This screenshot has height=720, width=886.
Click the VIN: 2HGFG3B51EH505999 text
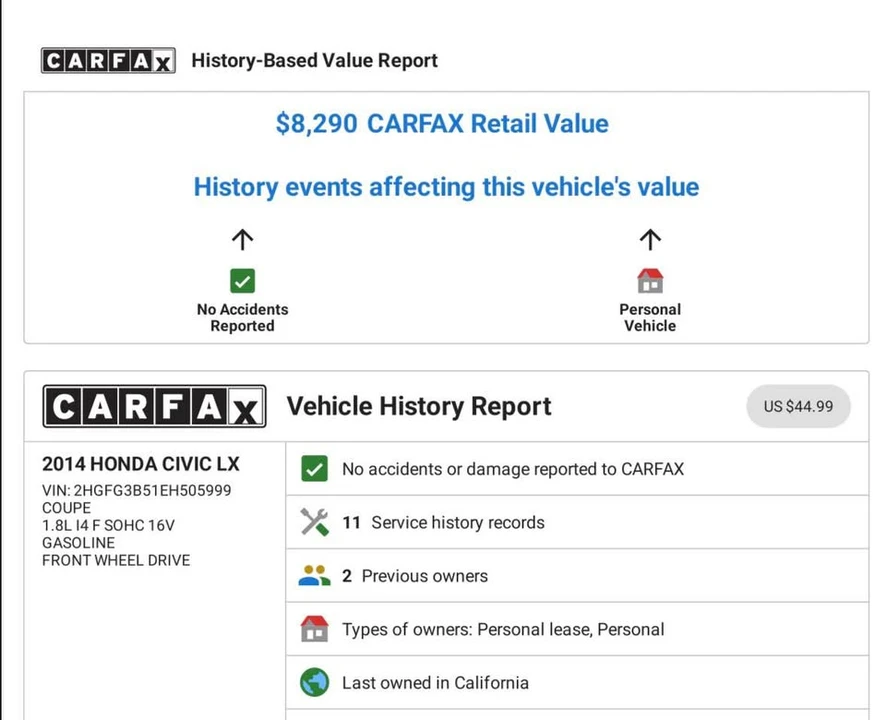click(137, 490)
